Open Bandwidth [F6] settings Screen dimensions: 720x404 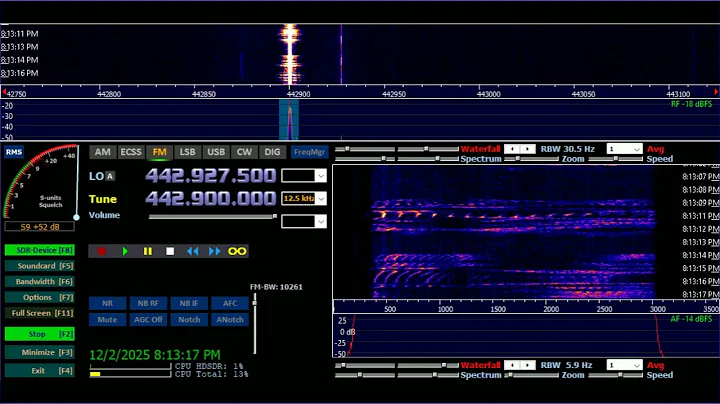pyautogui.click(x=39, y=281)
